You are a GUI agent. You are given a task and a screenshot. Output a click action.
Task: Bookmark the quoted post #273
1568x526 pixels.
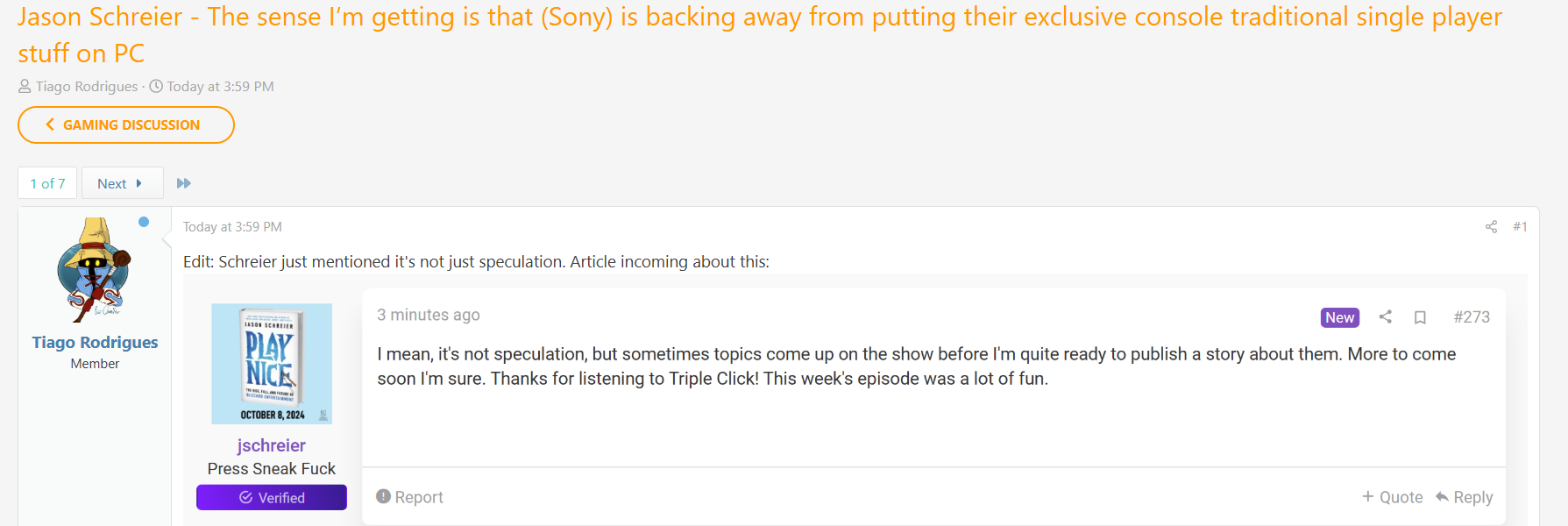point(1420,317)
